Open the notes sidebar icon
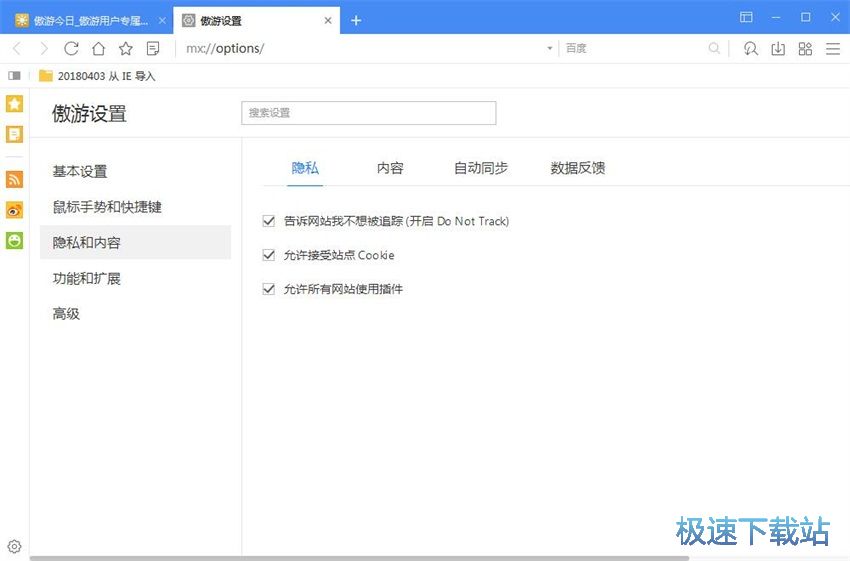This screenshot has width=850, height=561. click(15, 134)
